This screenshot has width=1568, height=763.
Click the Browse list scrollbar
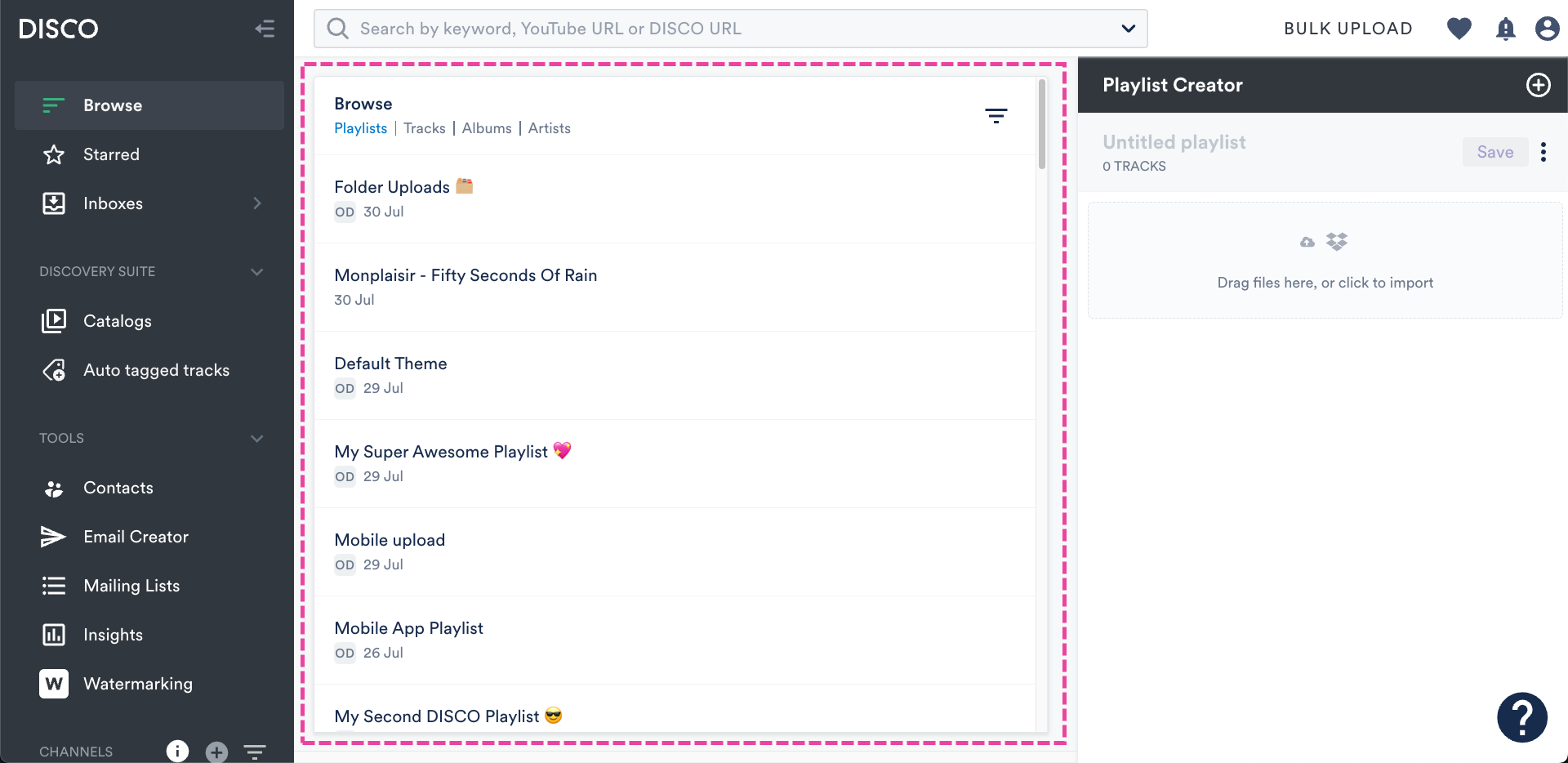click(x=1042, y=124)
